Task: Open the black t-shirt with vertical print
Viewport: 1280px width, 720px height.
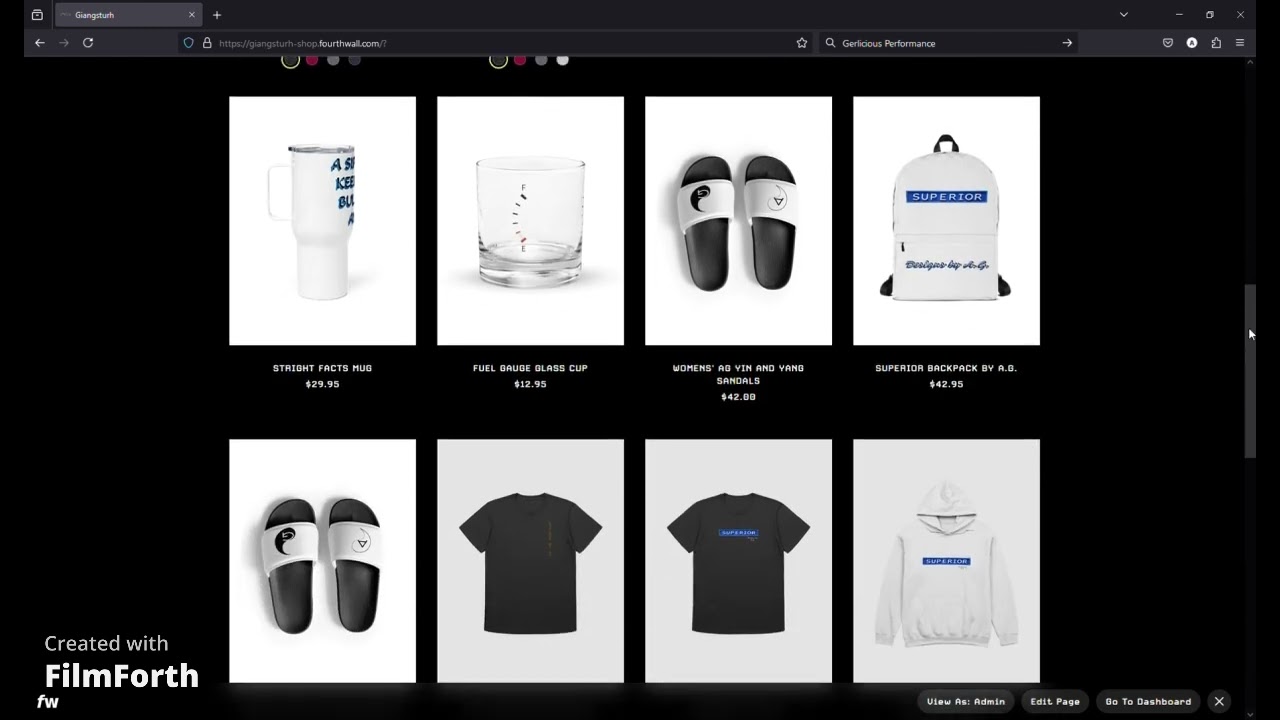Action: [530, 561]
